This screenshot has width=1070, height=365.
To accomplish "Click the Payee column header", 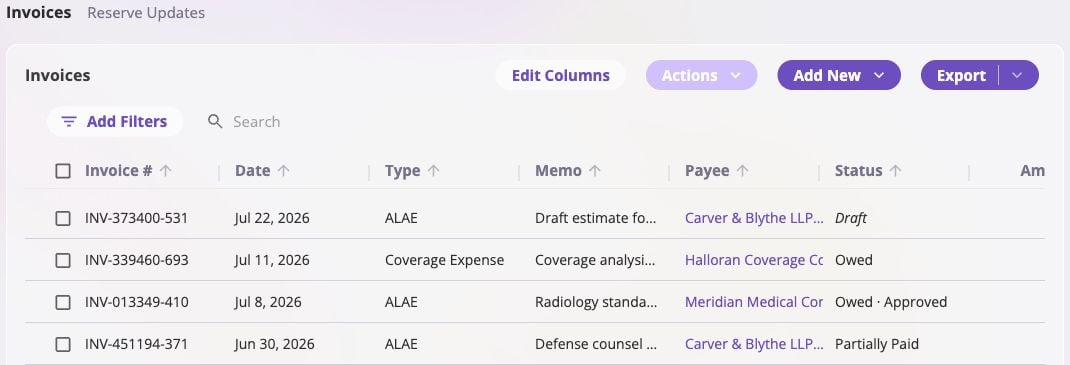I will [x=707, y=171].
